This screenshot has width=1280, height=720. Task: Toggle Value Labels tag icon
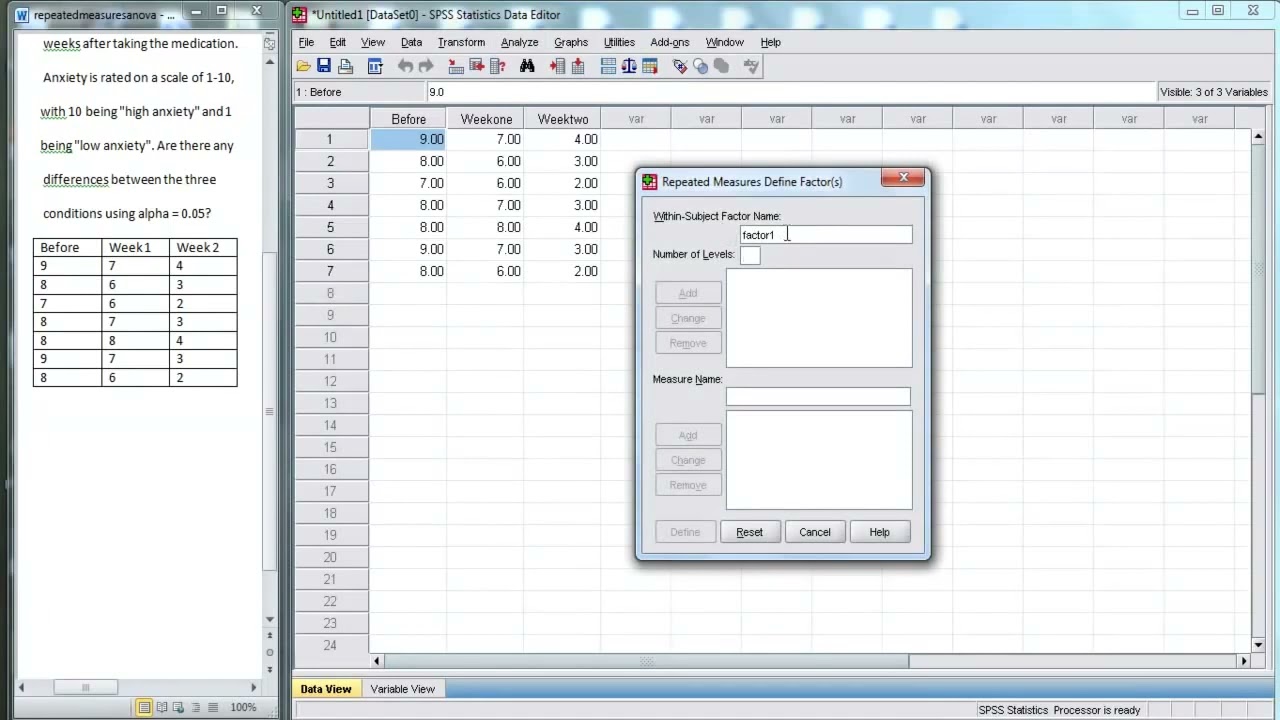point(680,66)
